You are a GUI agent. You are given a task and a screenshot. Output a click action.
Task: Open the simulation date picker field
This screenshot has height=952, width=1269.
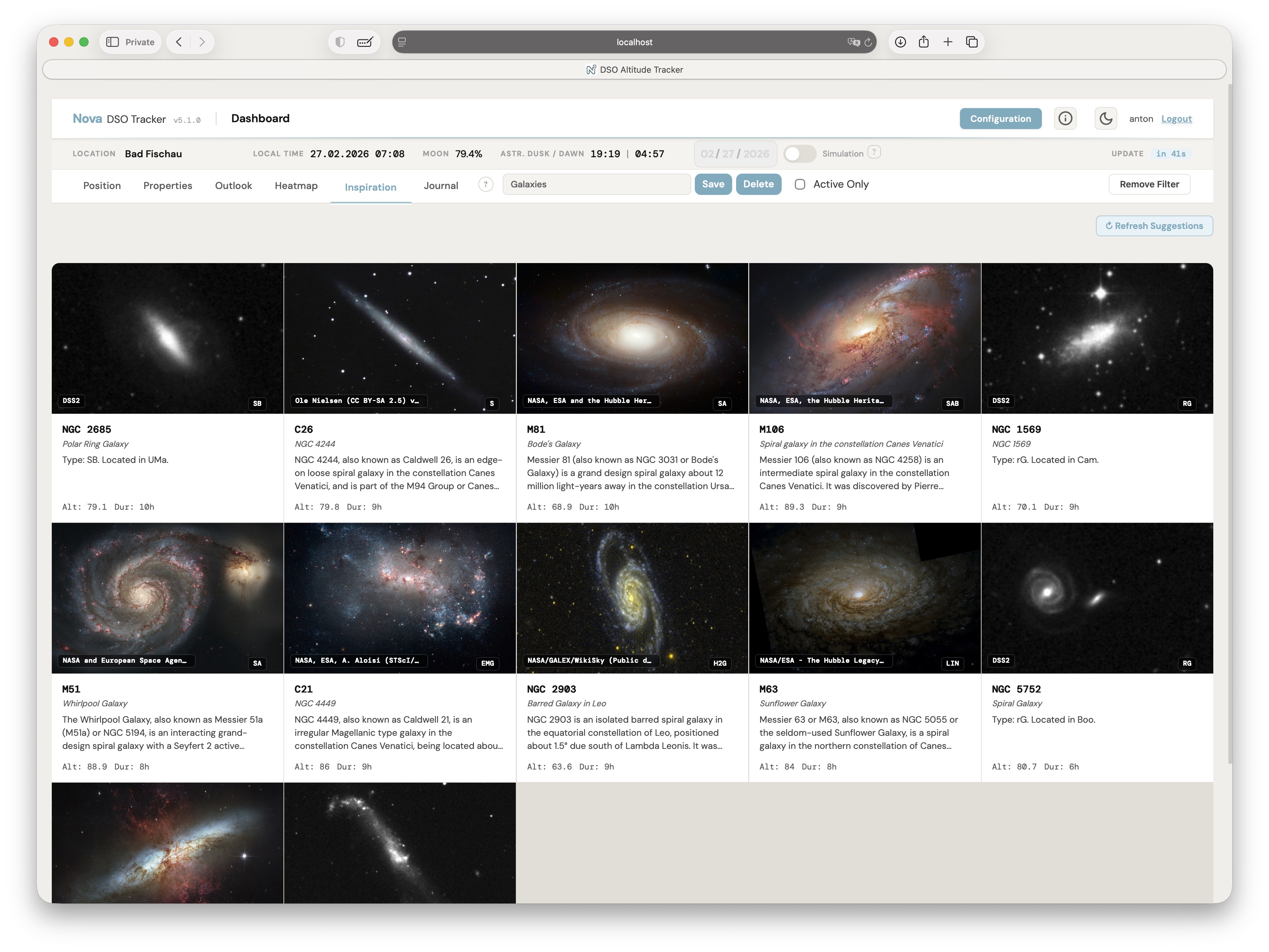734,154
